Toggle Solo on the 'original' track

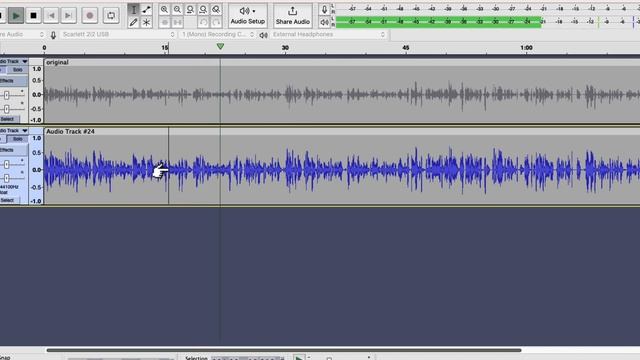pyautogui.click(x=18, y=70)
